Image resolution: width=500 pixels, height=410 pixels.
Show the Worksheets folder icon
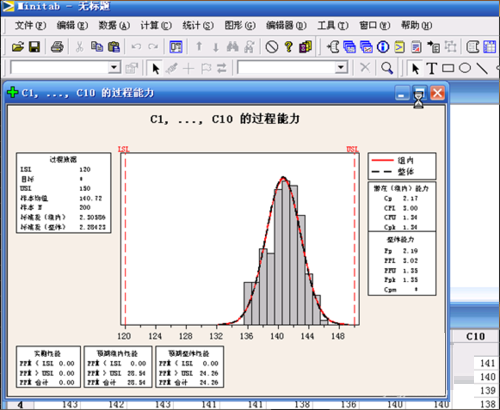pos(349,47)
